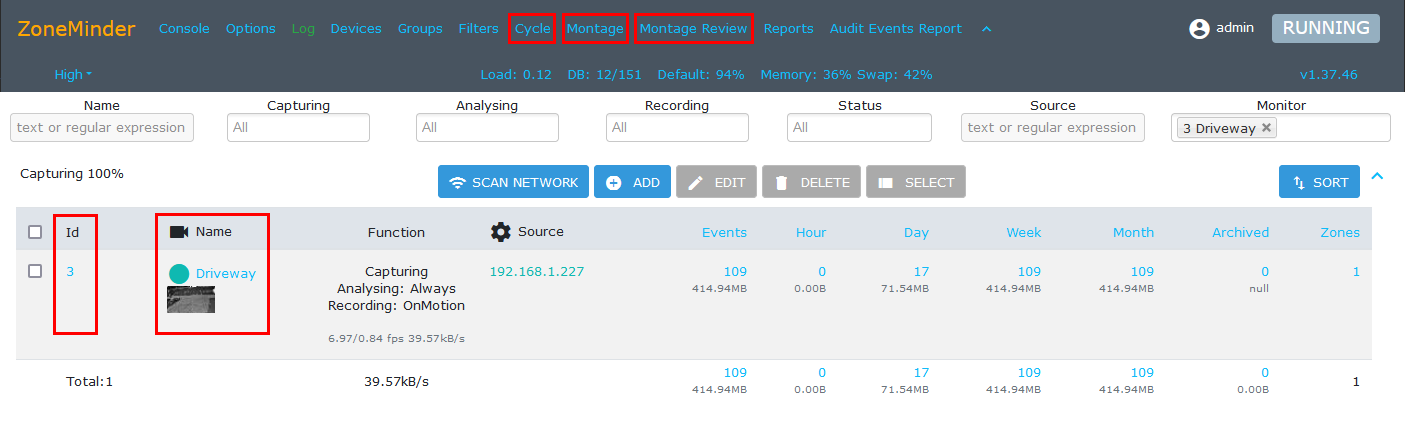This screenshot has height=423, width=1405.
Task: Click the Memory: 36% Swap: 42% text
Action: pyautogui.click(x=847, y=74)
